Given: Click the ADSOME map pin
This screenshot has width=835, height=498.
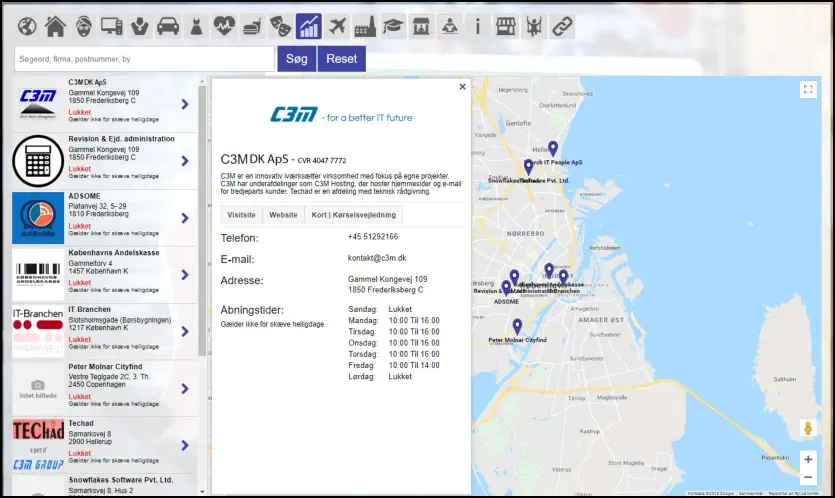Looking at the screenshot, I should click(x=506, y=288).
